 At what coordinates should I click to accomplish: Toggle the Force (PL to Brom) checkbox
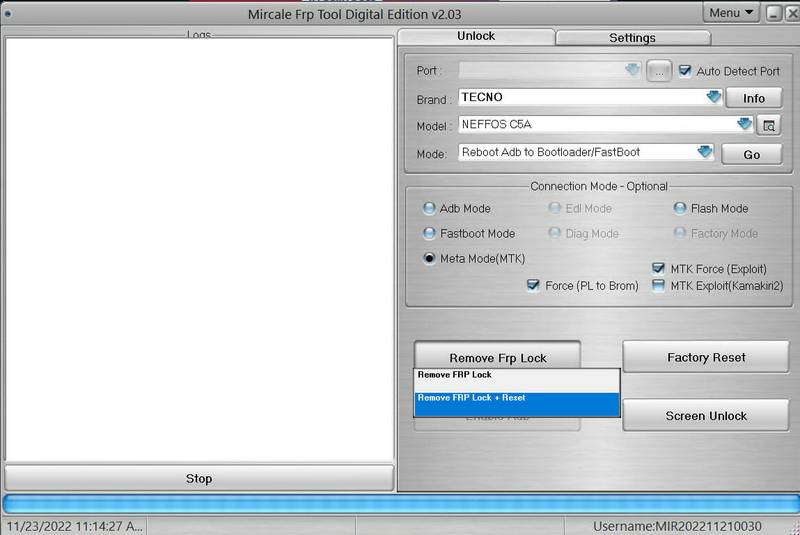533,285
